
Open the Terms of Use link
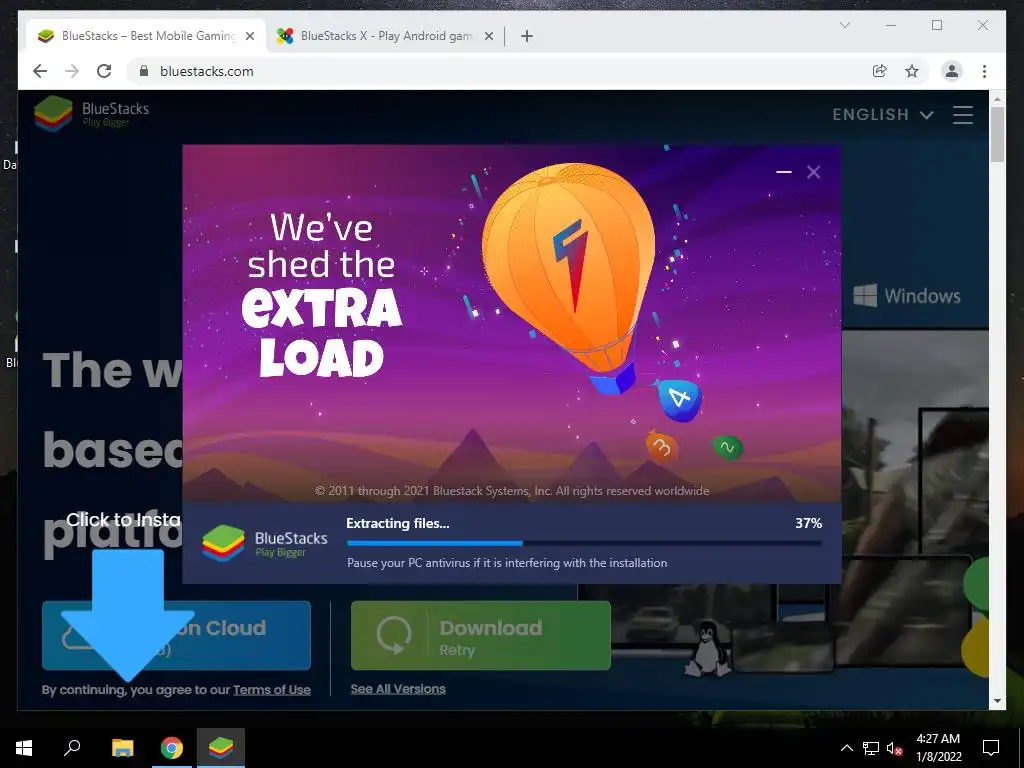[272, 690]
